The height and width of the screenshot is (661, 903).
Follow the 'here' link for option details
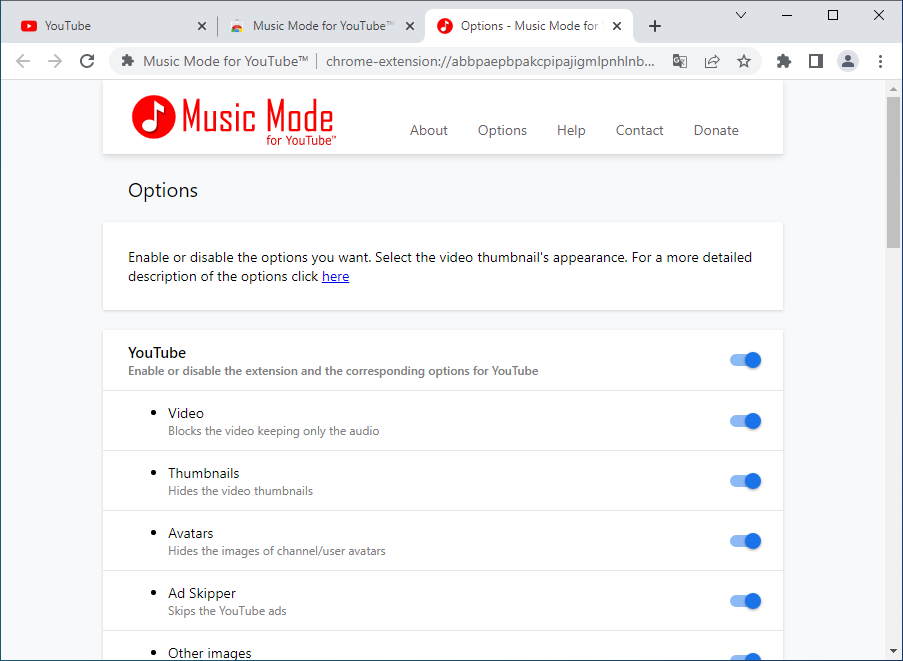point(335,276)
